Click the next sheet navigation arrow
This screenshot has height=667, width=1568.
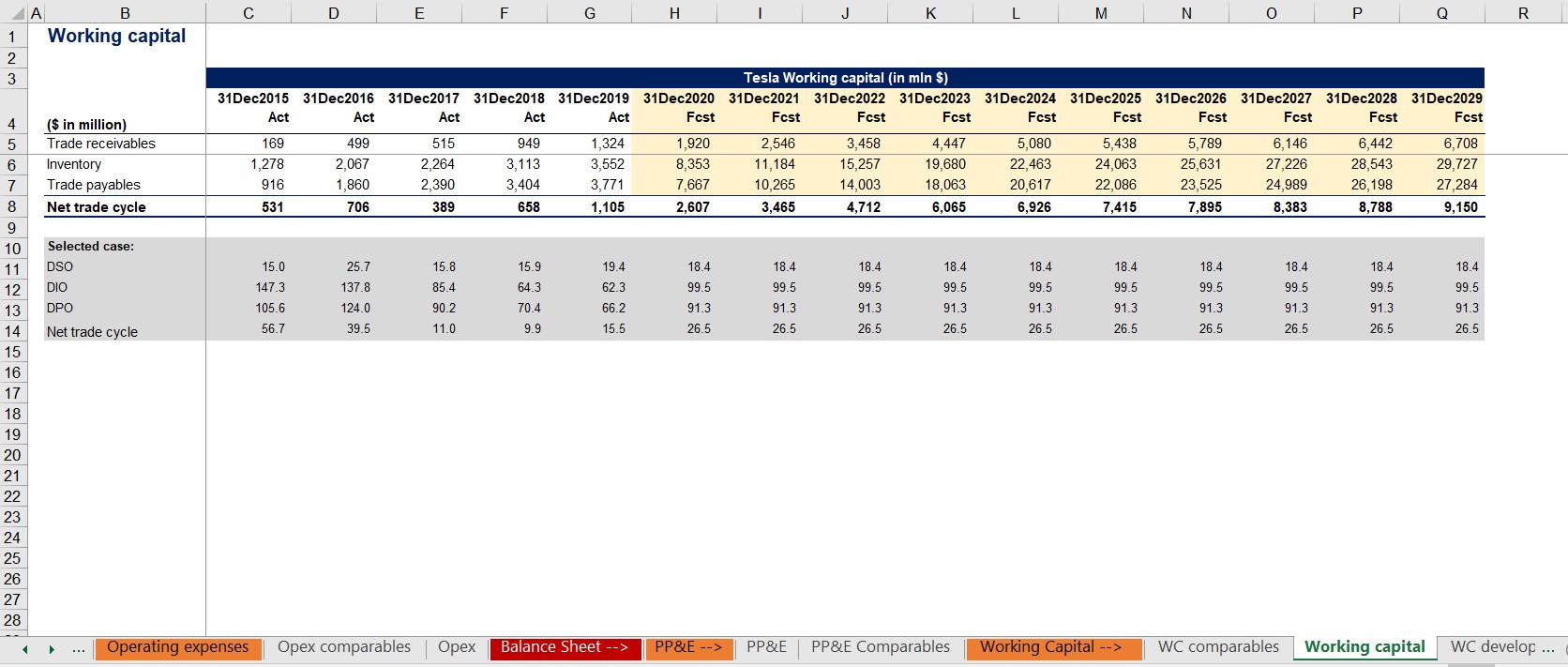click(x=51, y=649)
